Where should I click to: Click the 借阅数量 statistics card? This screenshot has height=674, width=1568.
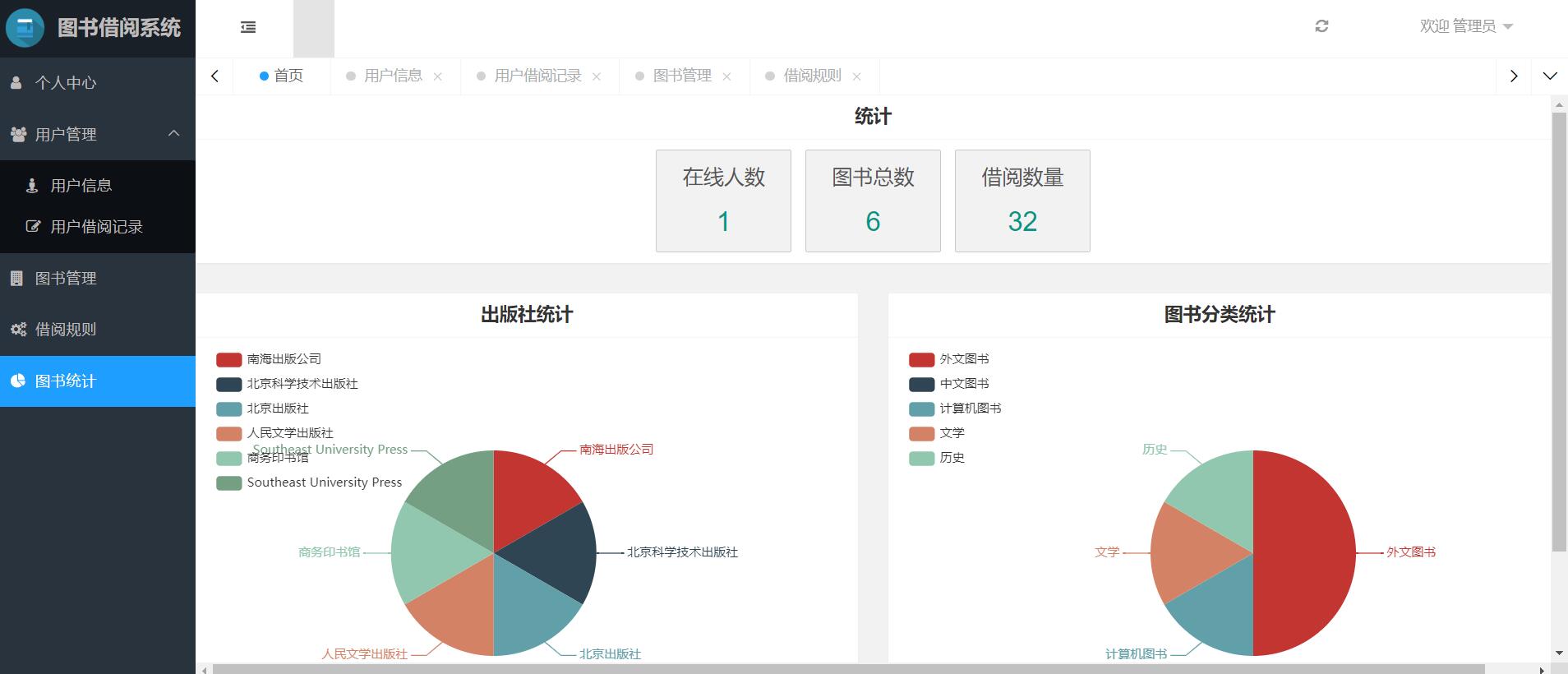[x=1022, y=201]
